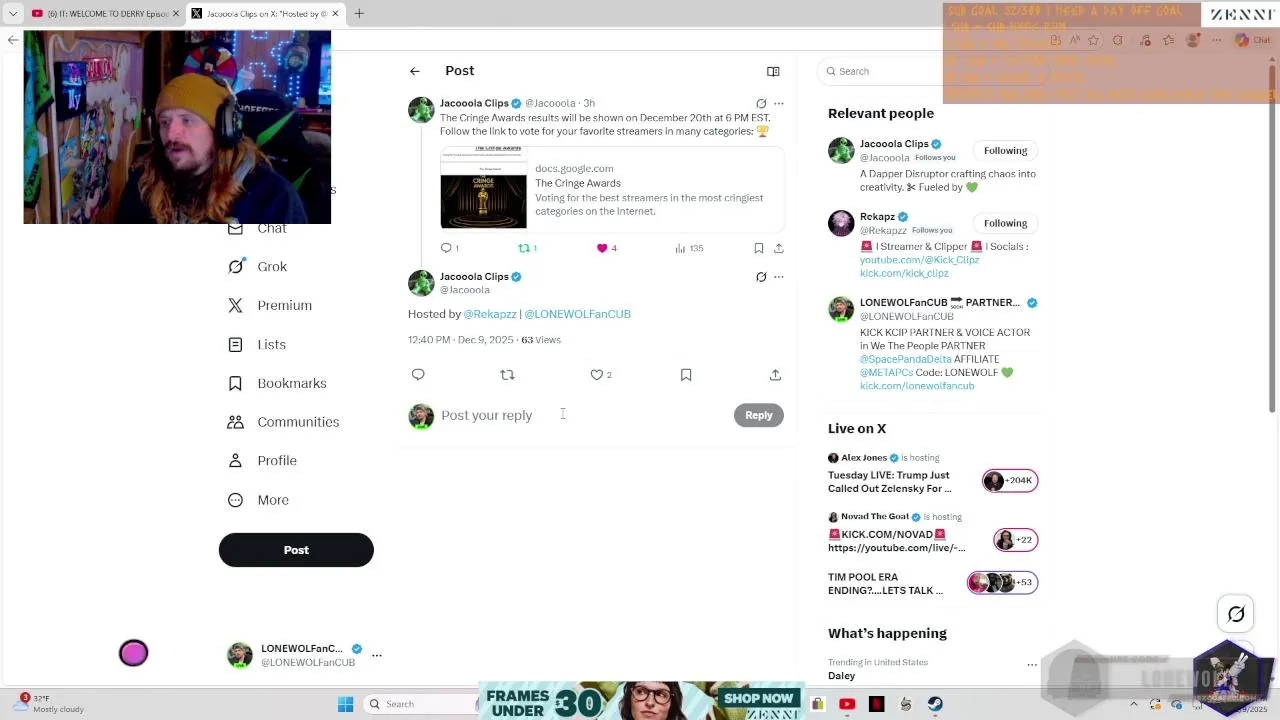Open more options on the top Jacooola post
1280x720 pixels.
coord(779,103)
